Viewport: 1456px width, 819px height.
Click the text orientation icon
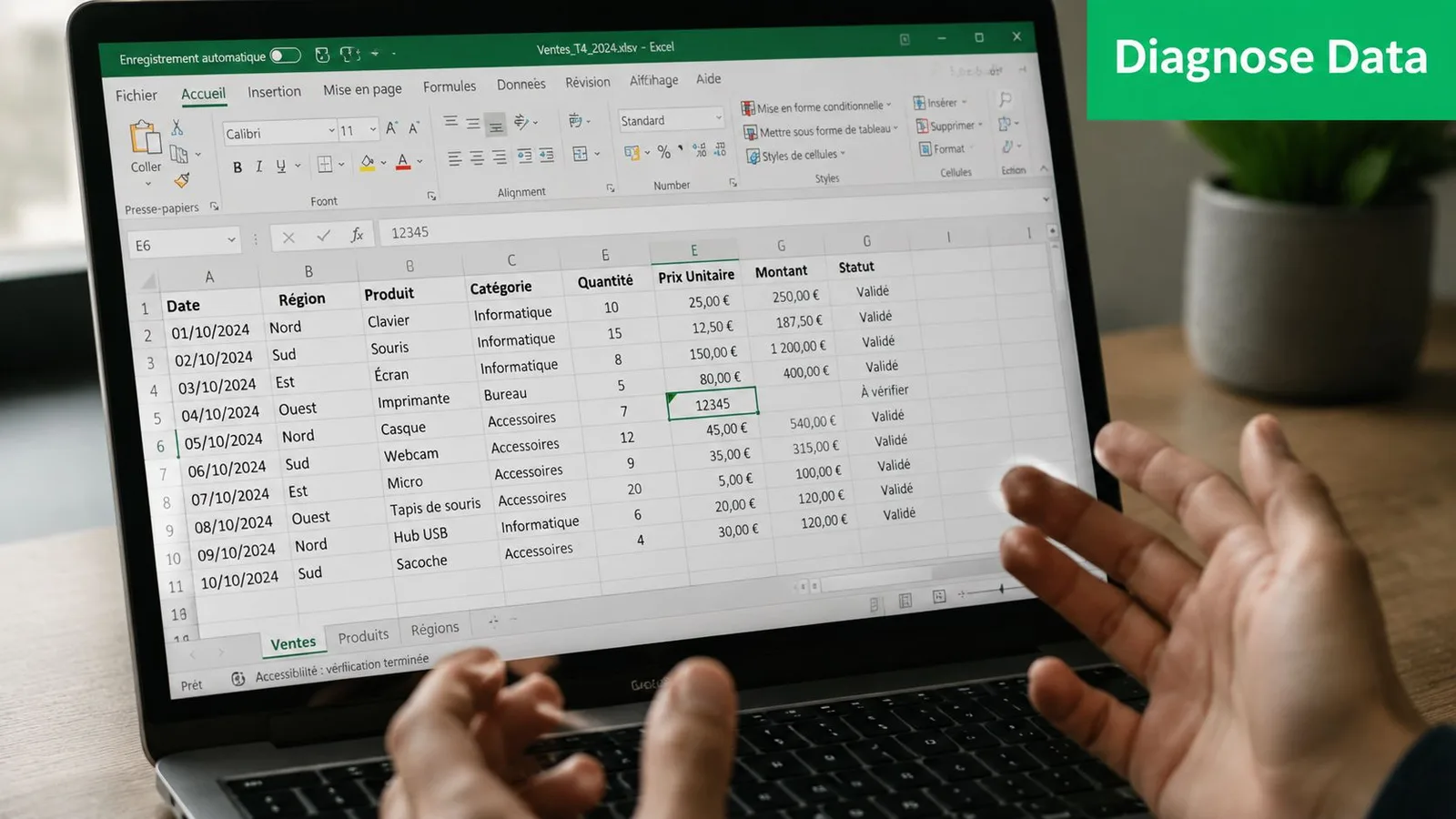point(522,121)
